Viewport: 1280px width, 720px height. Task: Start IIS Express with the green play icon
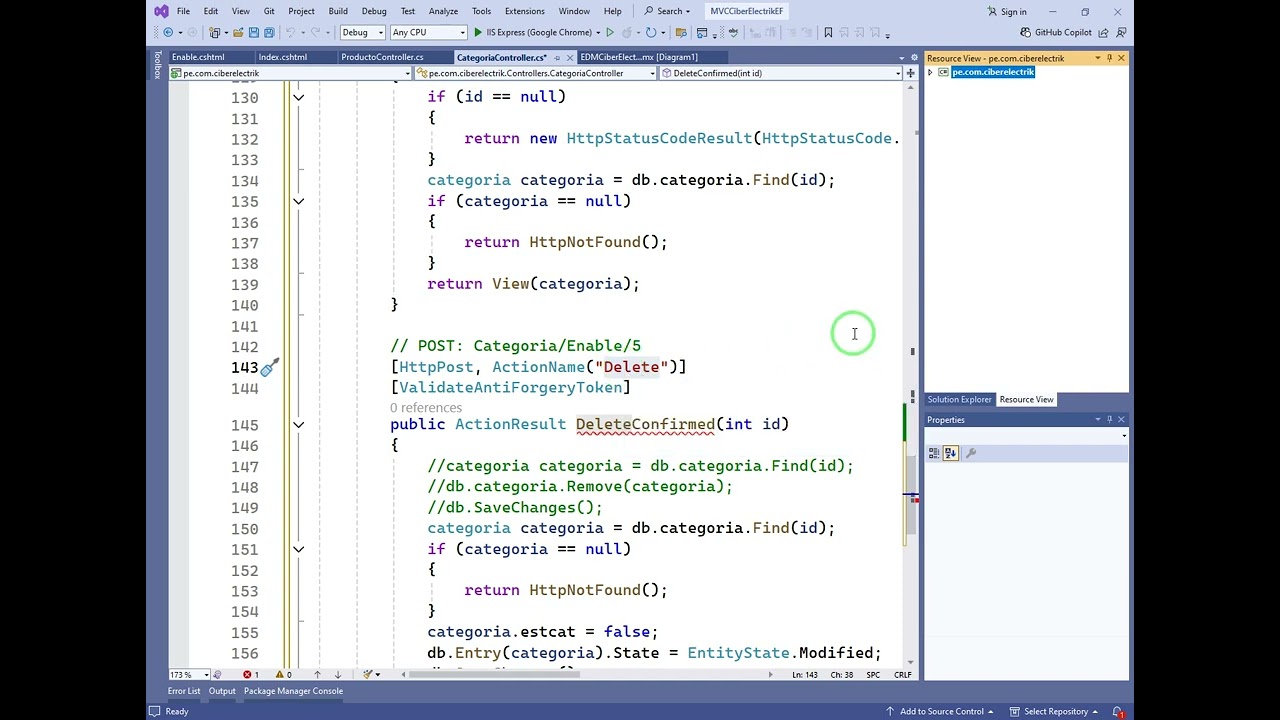478,32
